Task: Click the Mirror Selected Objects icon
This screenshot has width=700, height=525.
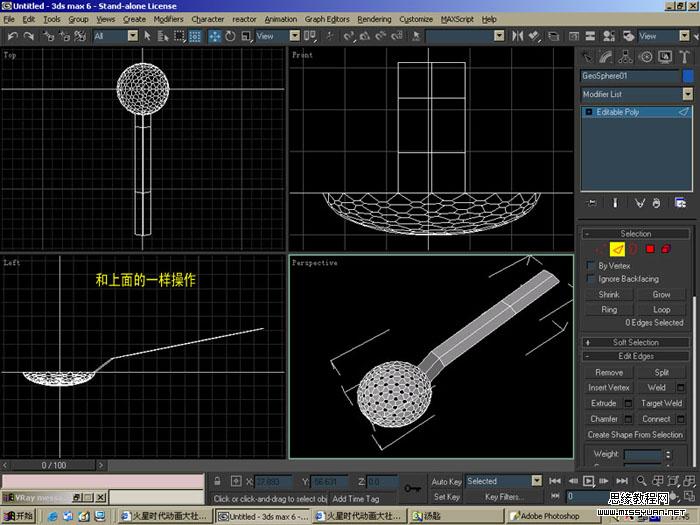Action: click(x=518, y=36)
